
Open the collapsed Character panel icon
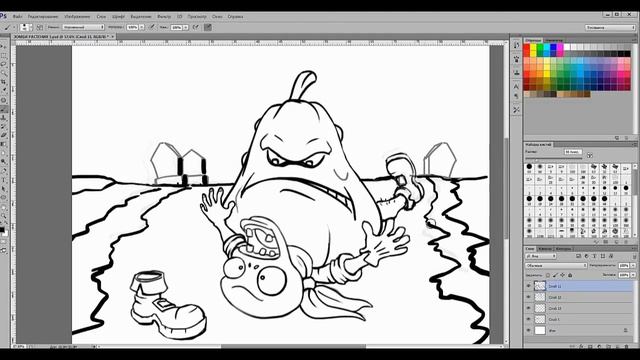coord(516,87)
